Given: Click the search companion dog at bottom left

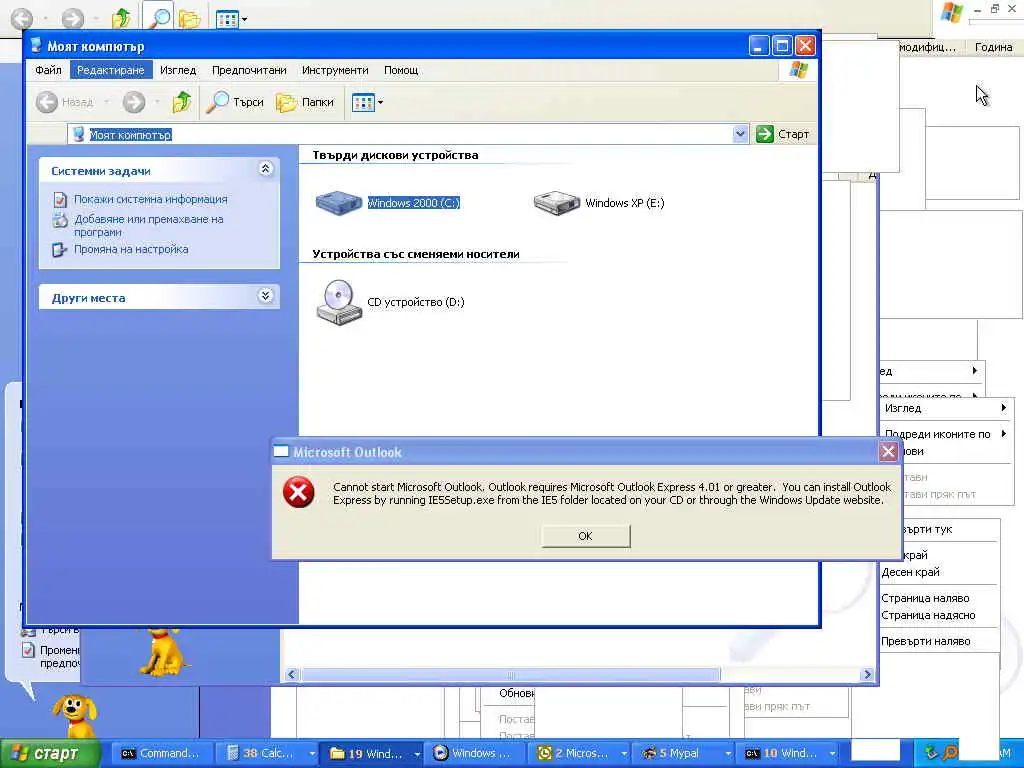Looking at the screenshot, I should point(74,716).
